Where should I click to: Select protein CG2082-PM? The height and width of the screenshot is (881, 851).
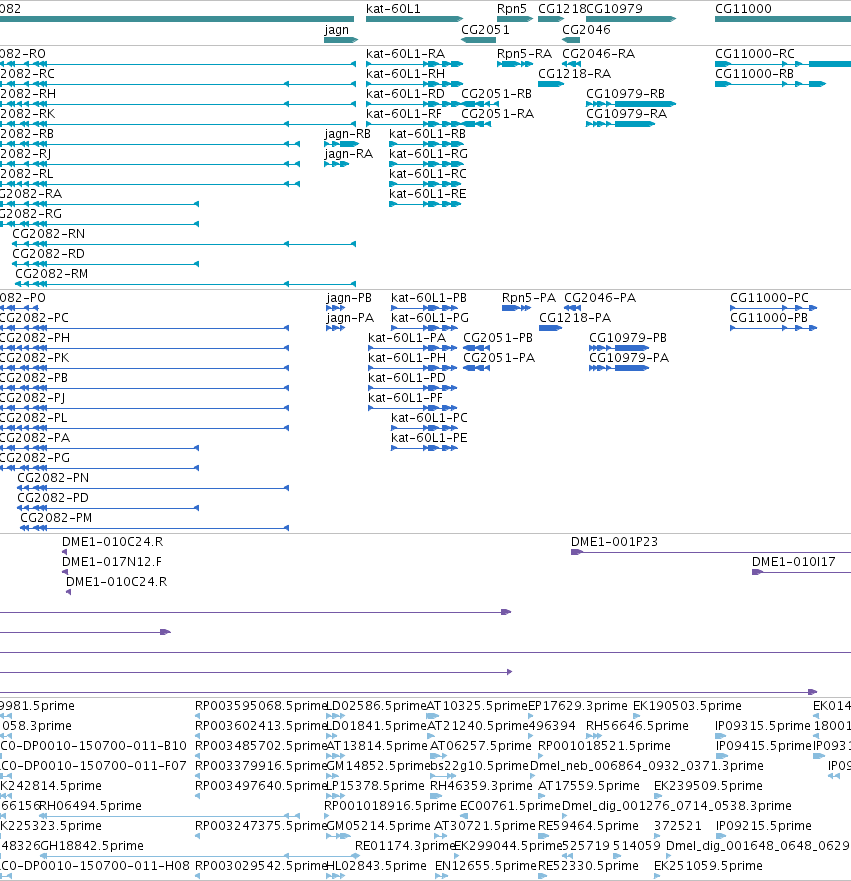tap(154, 528)
